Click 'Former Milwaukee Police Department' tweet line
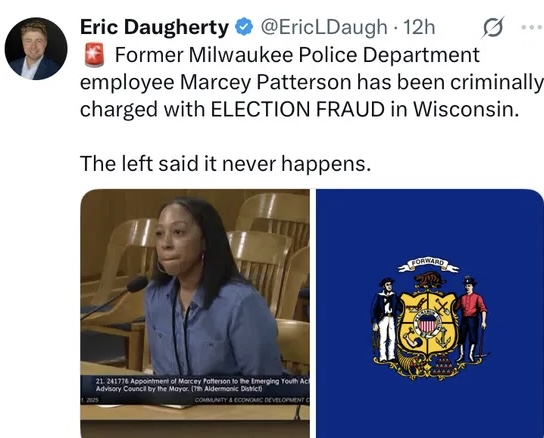 click(x=297, y=55)
